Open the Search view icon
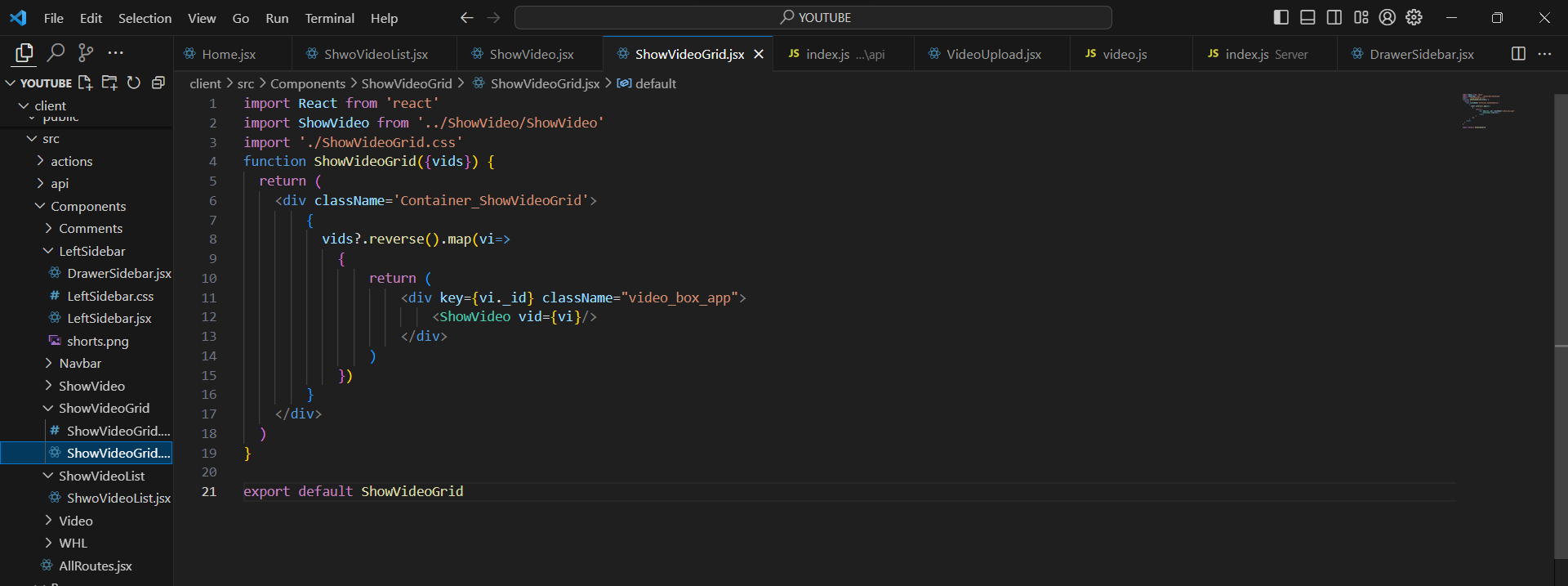This screenshot has width=1568, height=586. 56,53
